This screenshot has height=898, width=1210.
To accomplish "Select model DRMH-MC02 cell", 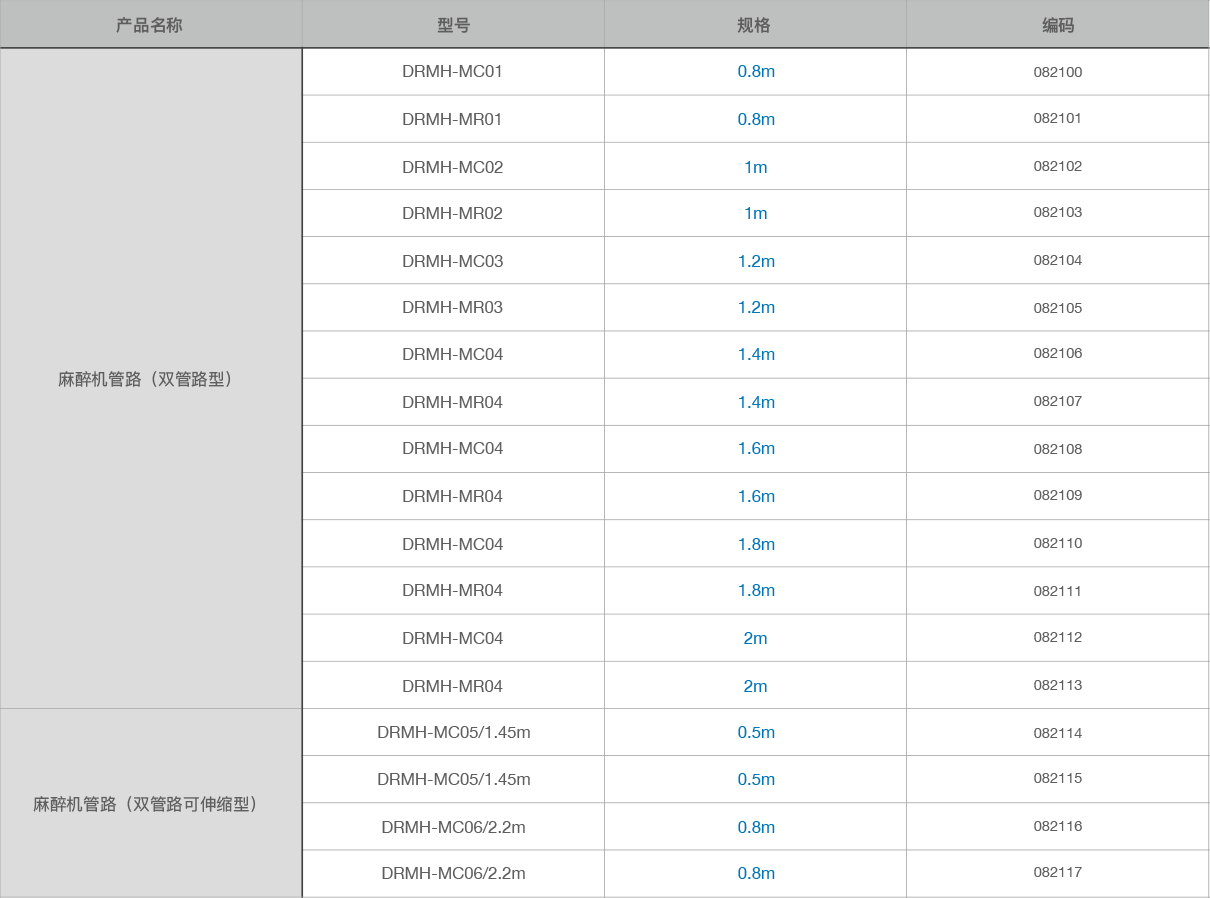I will point(452,167).
